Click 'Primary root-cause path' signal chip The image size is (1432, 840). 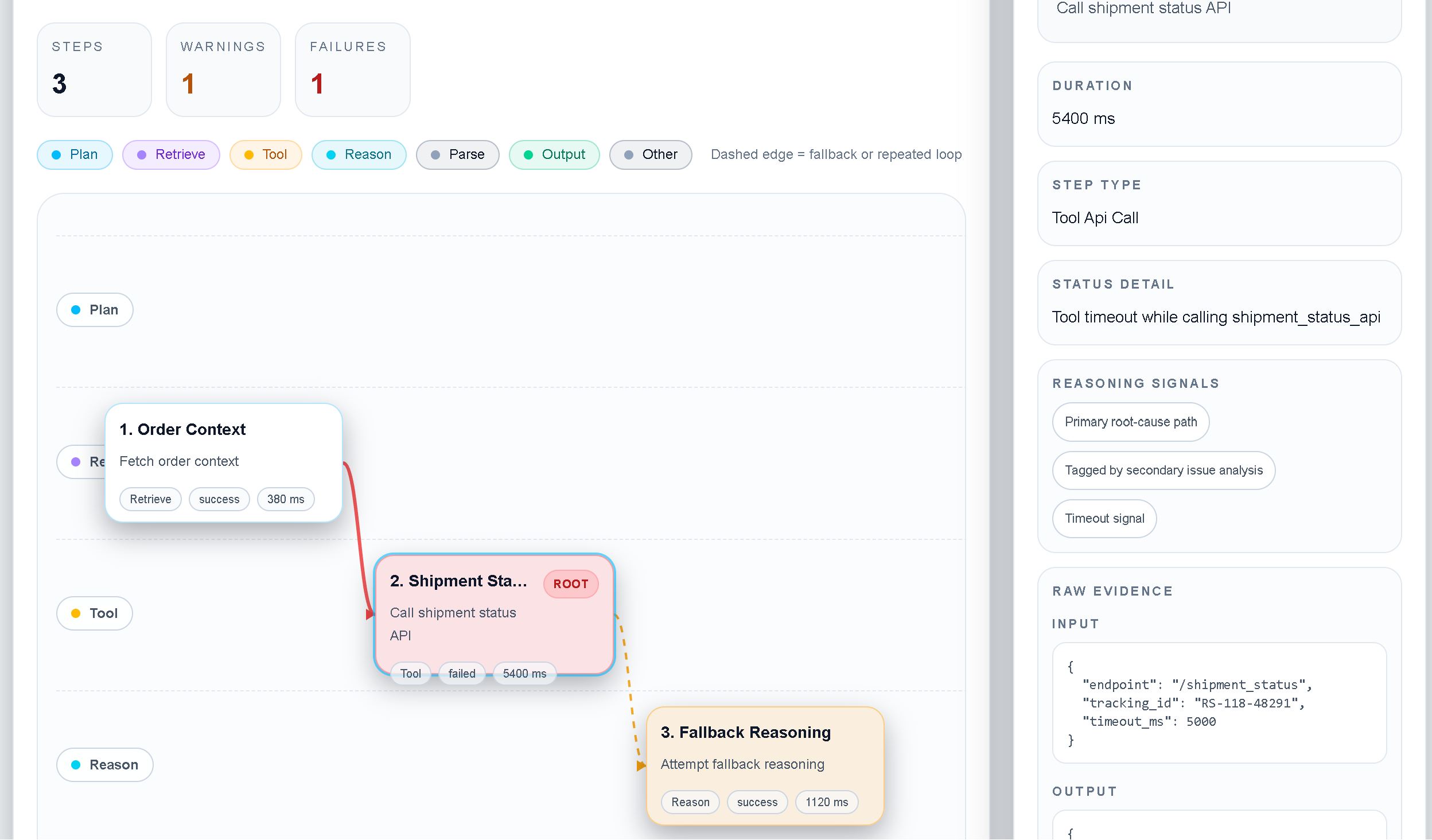click(1131, 422)
